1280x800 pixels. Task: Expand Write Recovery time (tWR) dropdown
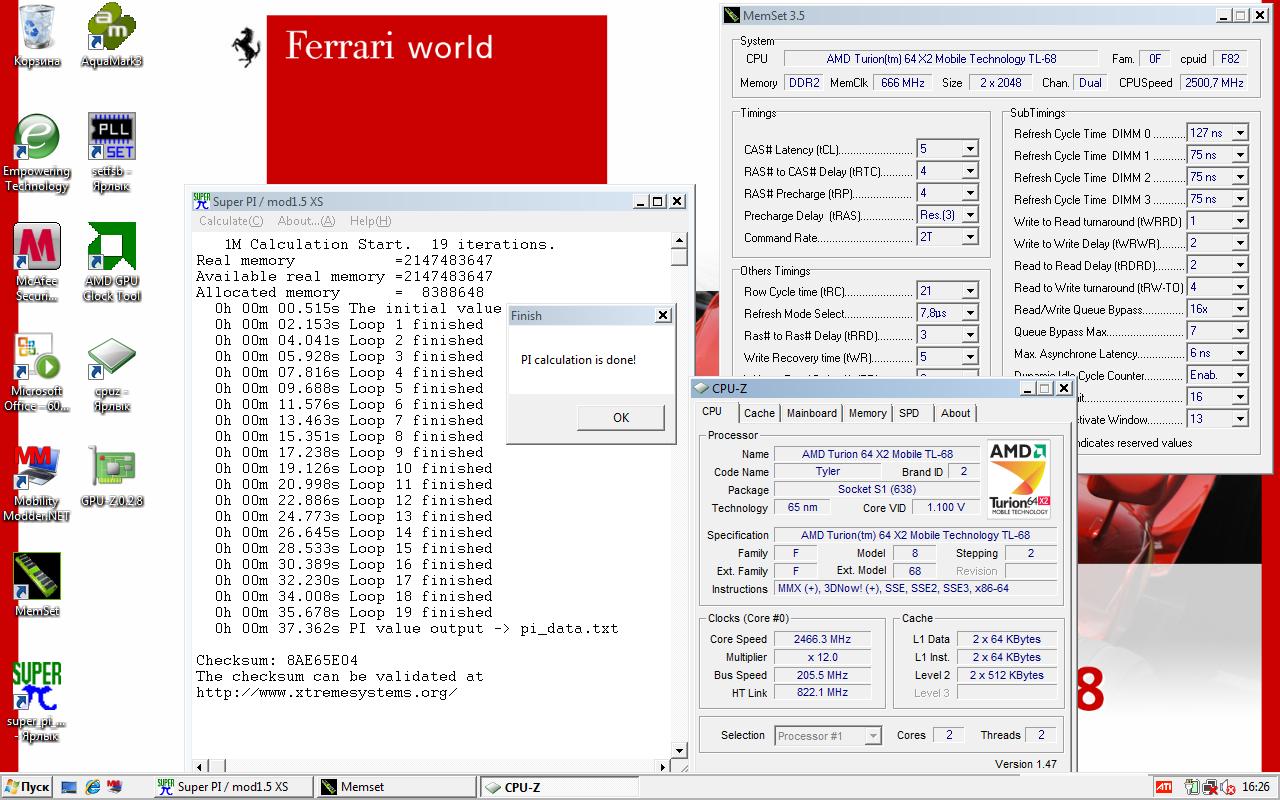pos(969,357)
